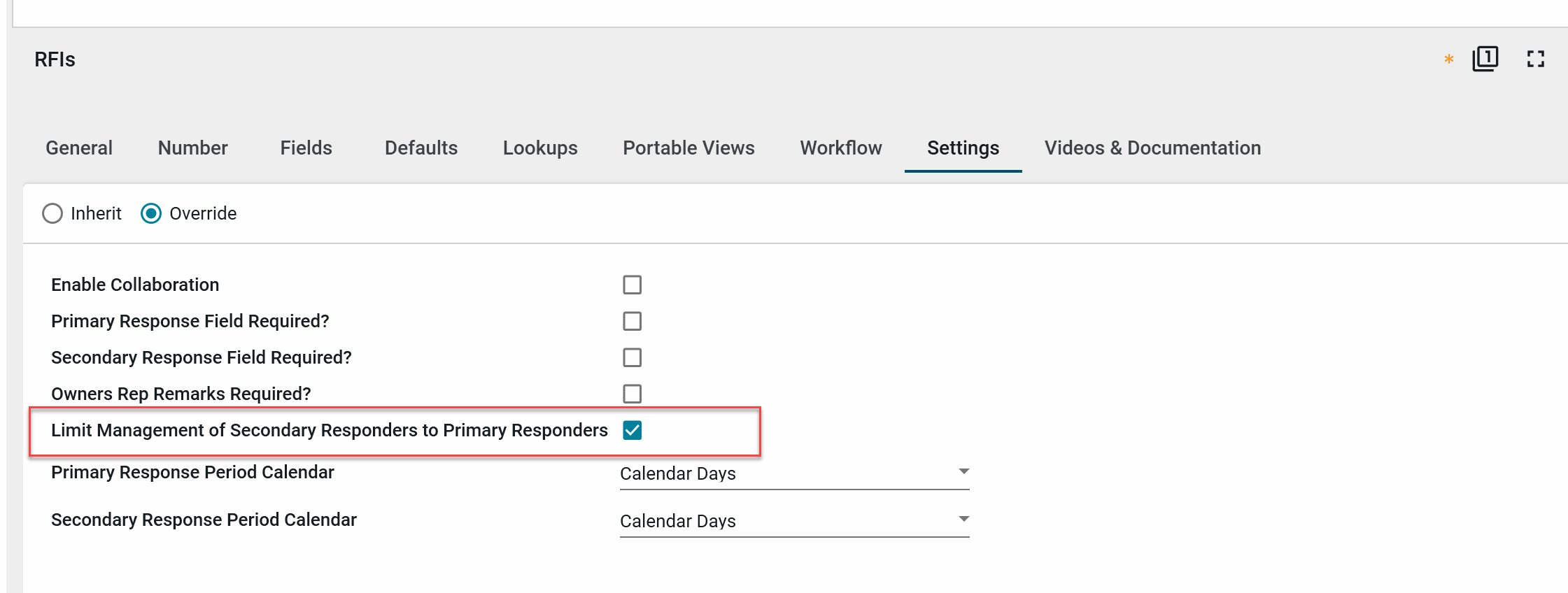Image resolution: width=1568 pixels, height=593 pixels.
Task: Choose the Override radio option
Action: tap(151, 213)
